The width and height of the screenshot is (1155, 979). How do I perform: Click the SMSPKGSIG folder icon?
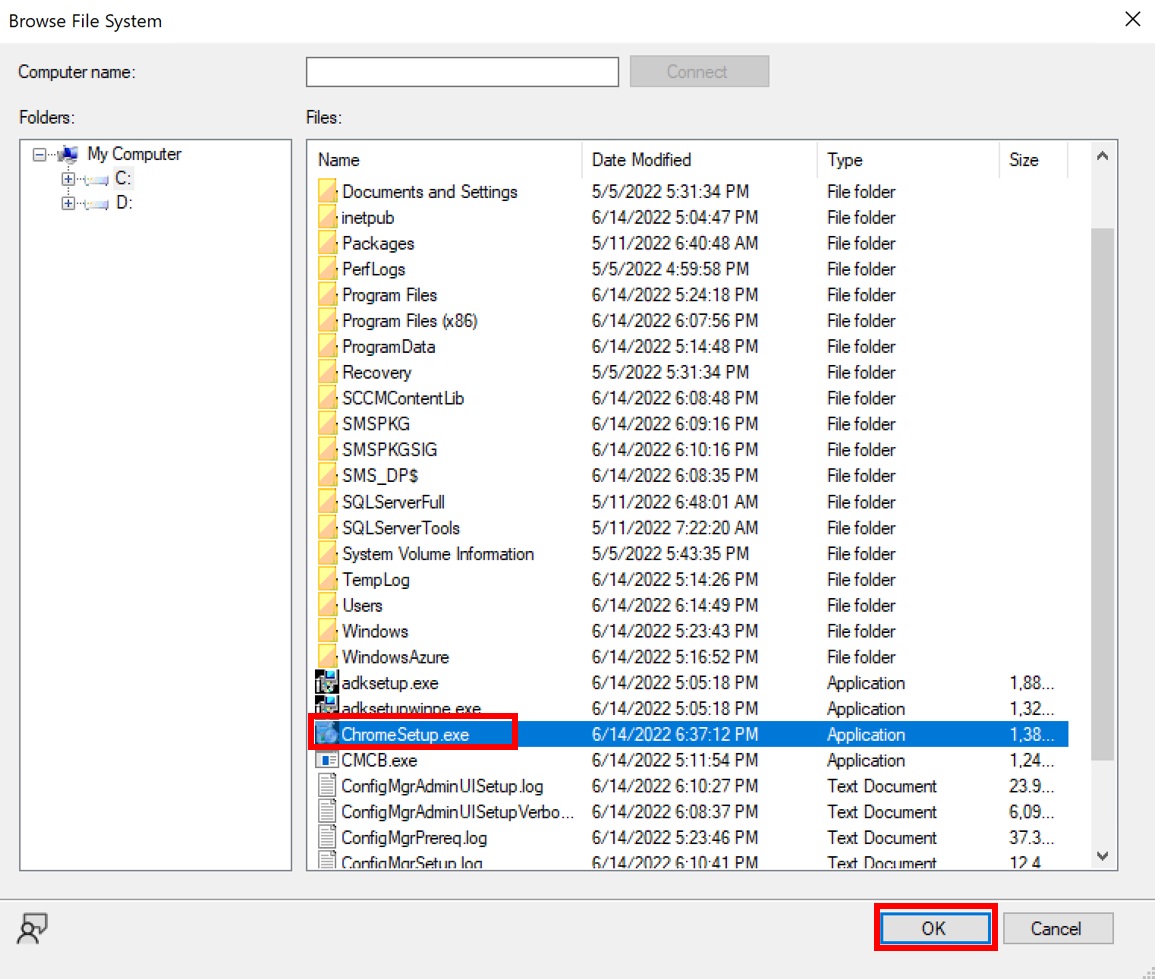[x=327, y=449]
